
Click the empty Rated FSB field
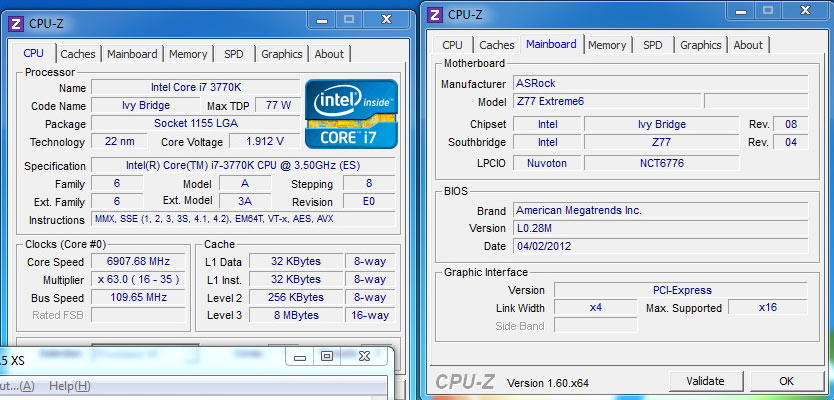point(138,315)
